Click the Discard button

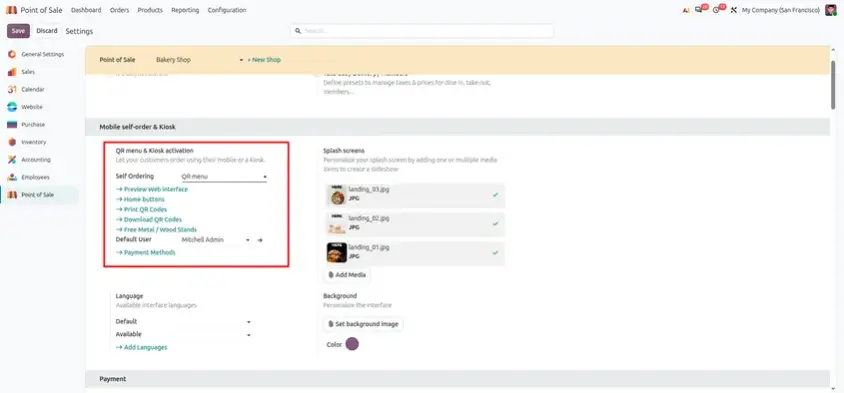click(47, 31)
